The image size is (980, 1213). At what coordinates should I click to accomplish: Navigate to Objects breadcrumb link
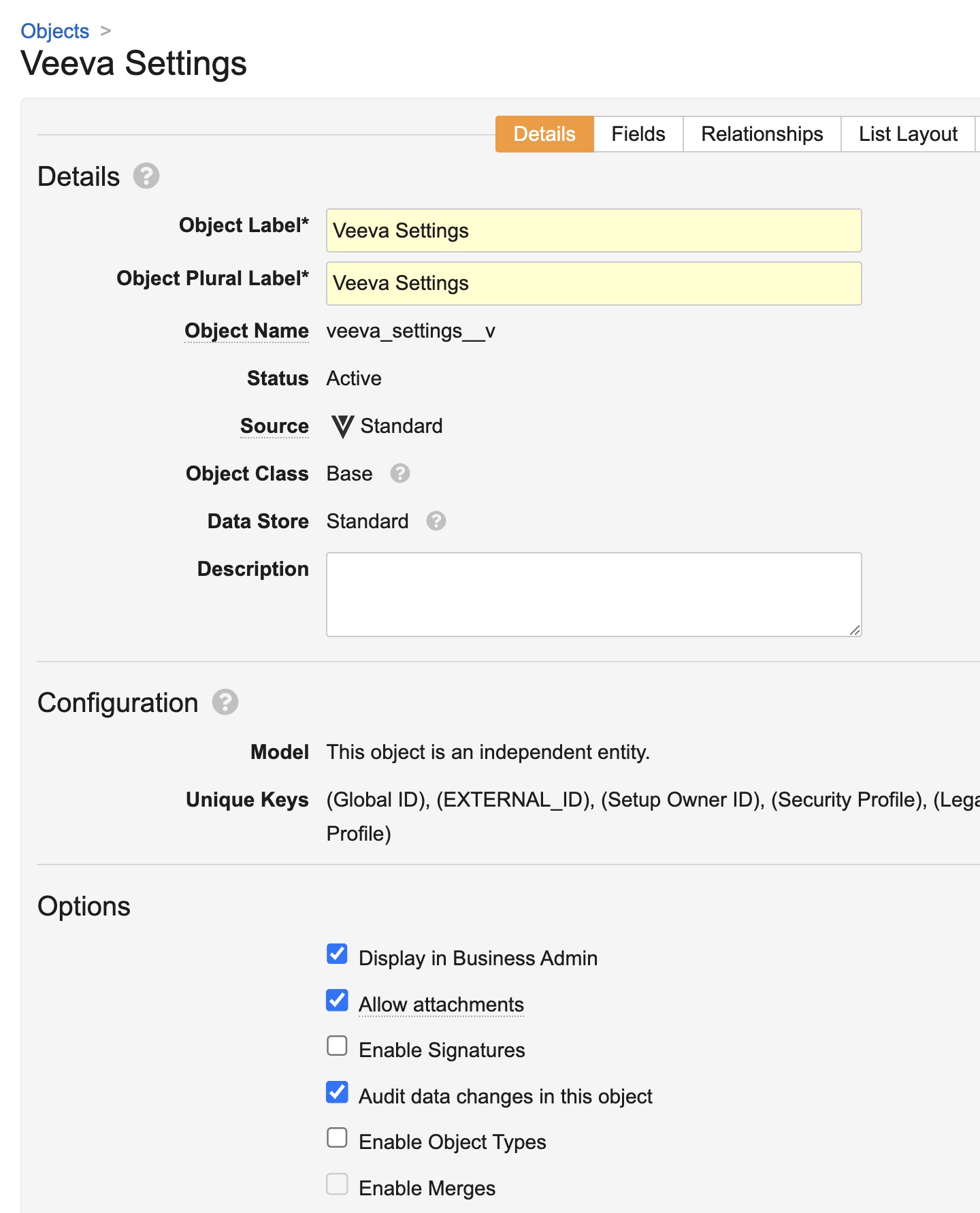[x=55, y=31]
